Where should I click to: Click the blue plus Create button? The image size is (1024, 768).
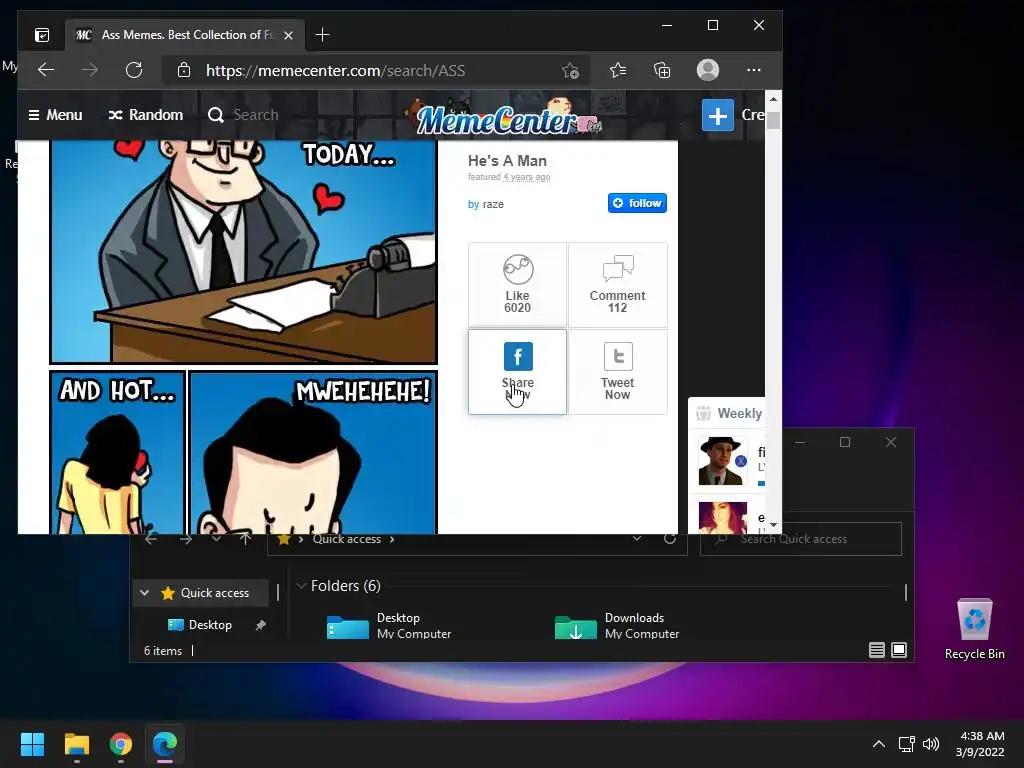pos(718,116)
